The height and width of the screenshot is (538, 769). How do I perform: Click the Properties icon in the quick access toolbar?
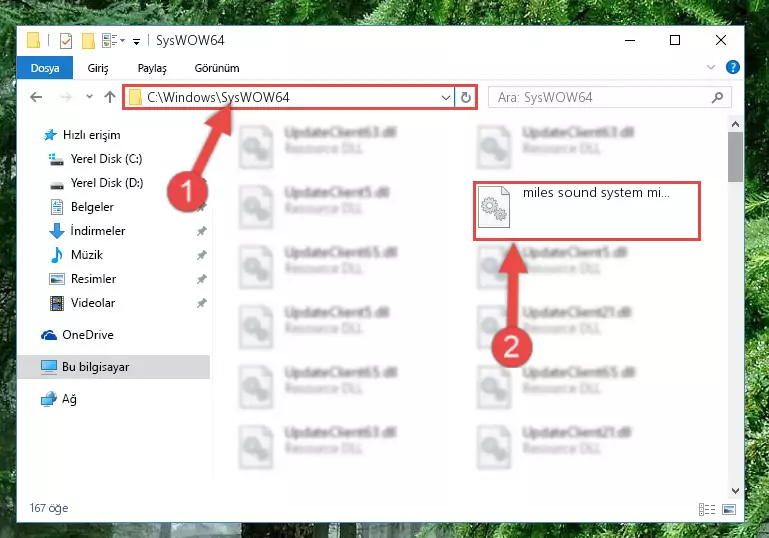[66, 41]
